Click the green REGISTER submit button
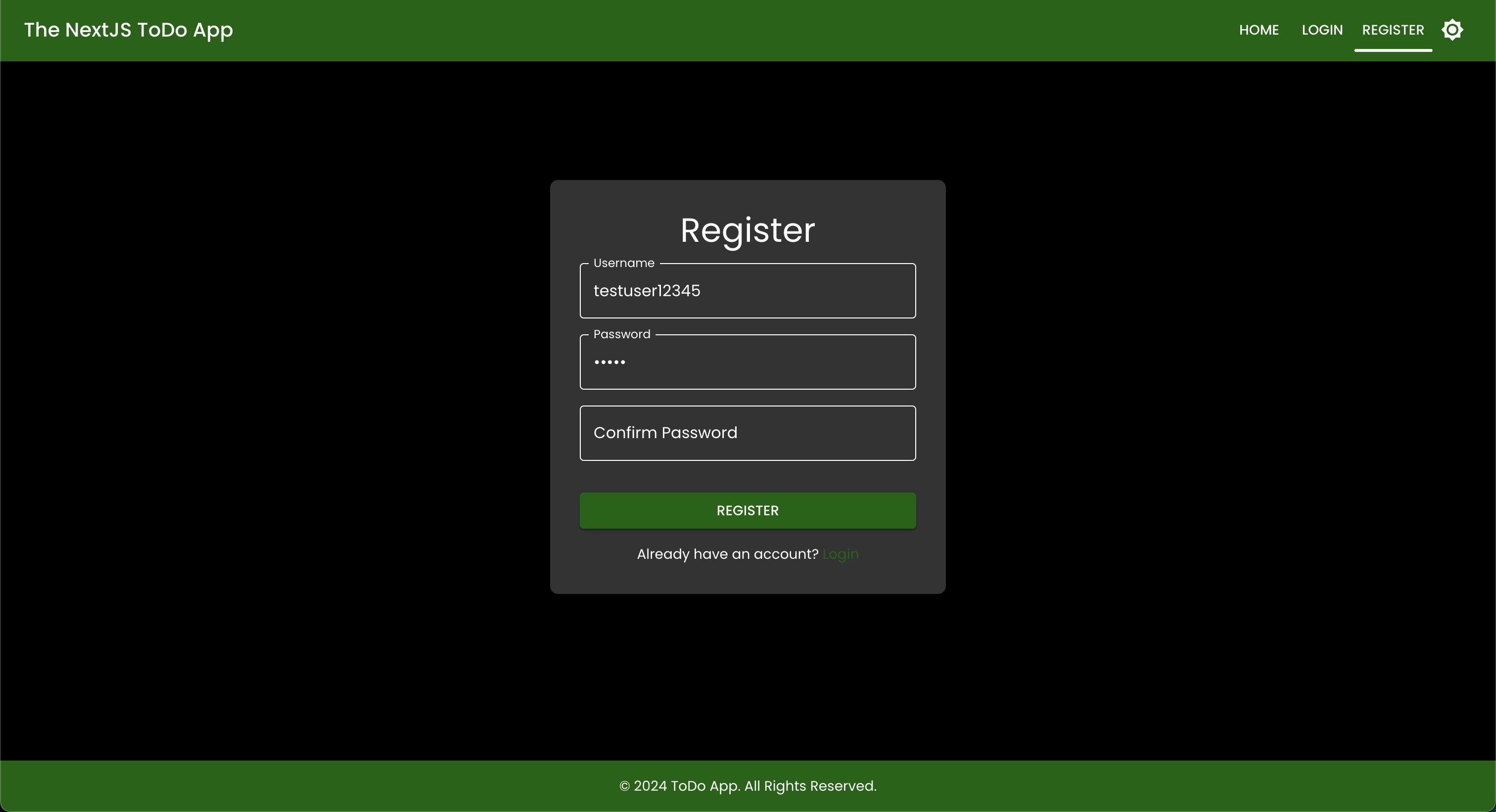 748,510
